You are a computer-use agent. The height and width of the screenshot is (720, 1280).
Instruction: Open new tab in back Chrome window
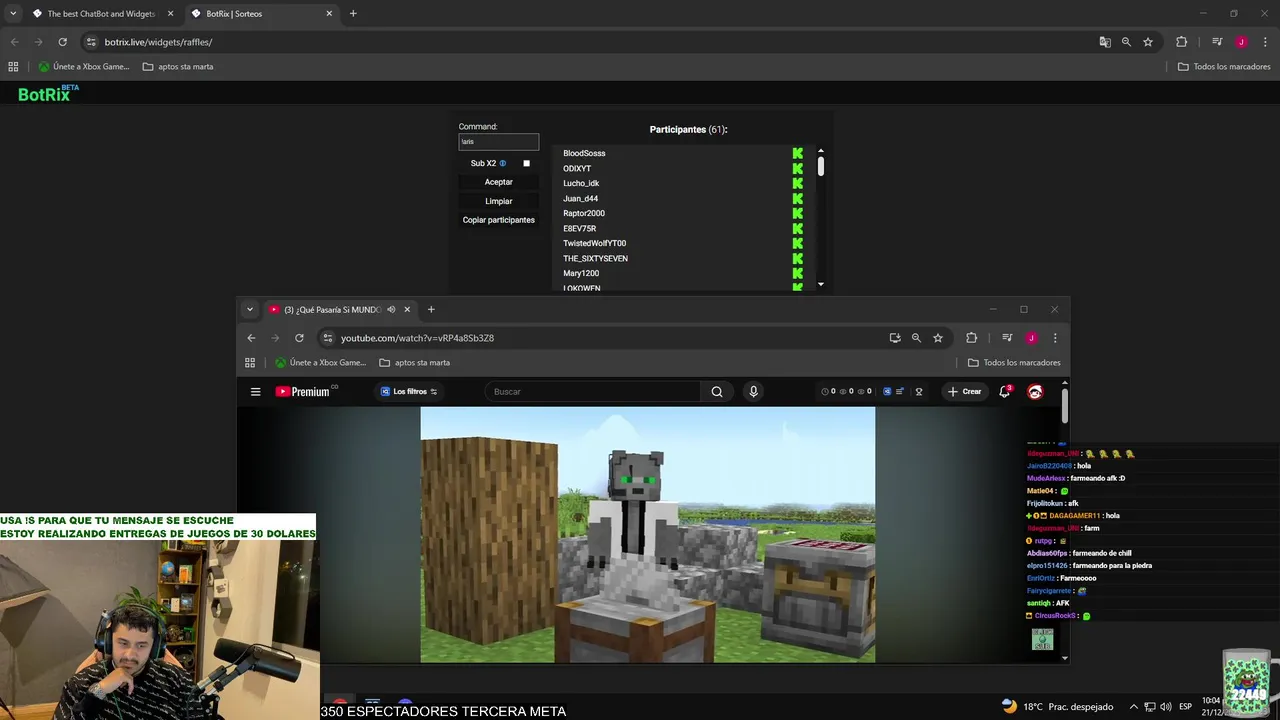click(x=353, y=14)
